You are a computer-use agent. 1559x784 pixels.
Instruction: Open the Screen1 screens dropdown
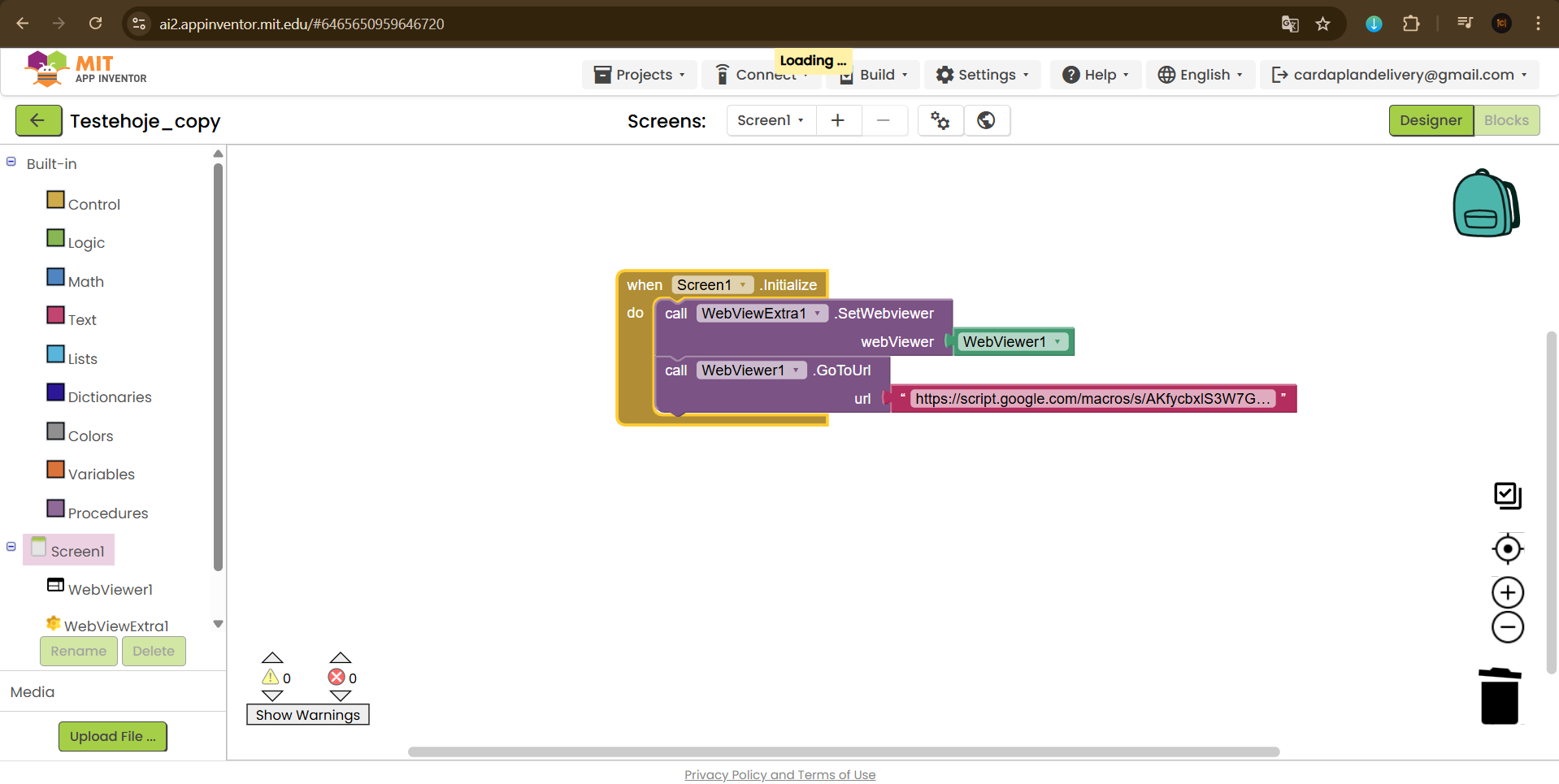[770, 121]
